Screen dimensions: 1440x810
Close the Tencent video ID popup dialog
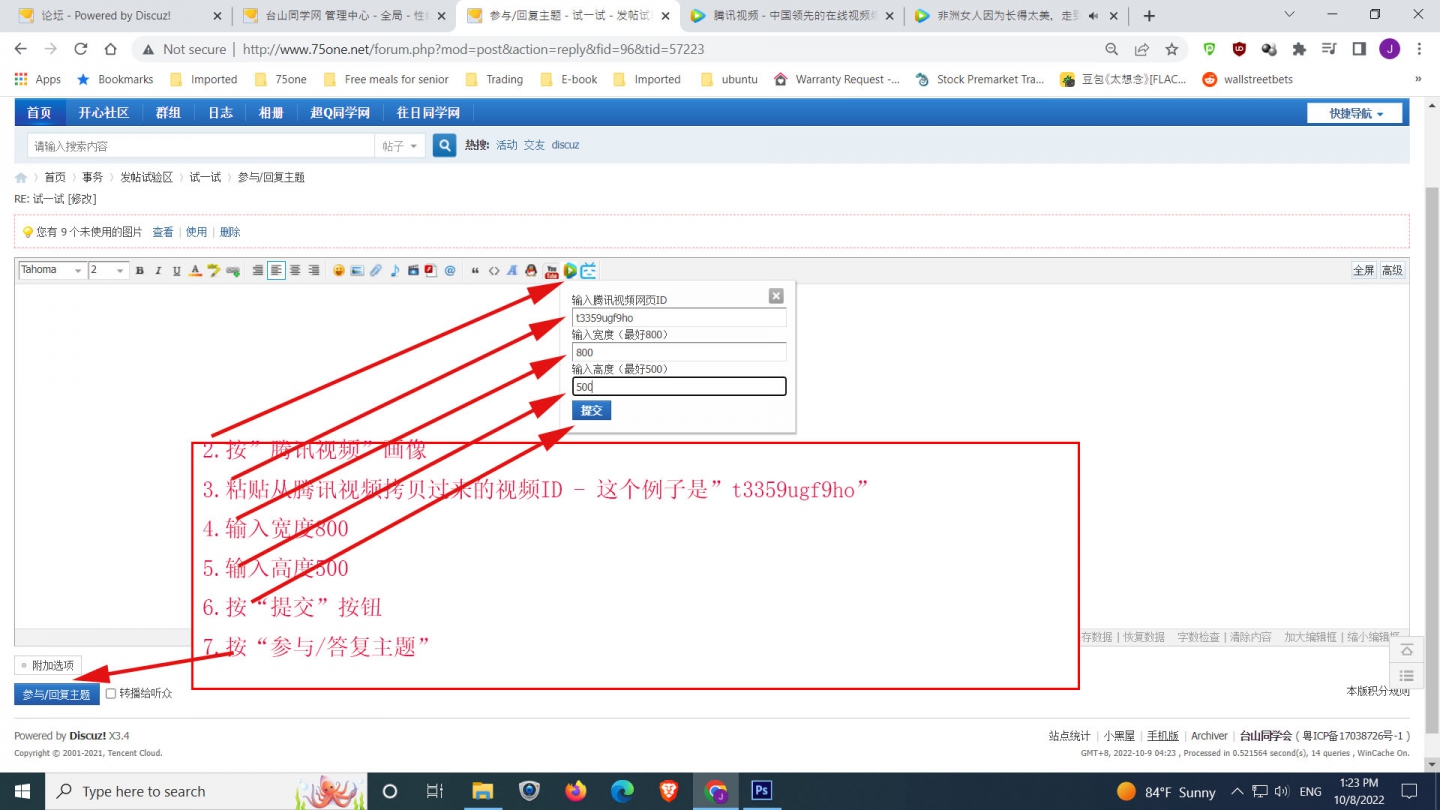pyautogui.click(x=776, y=296)
